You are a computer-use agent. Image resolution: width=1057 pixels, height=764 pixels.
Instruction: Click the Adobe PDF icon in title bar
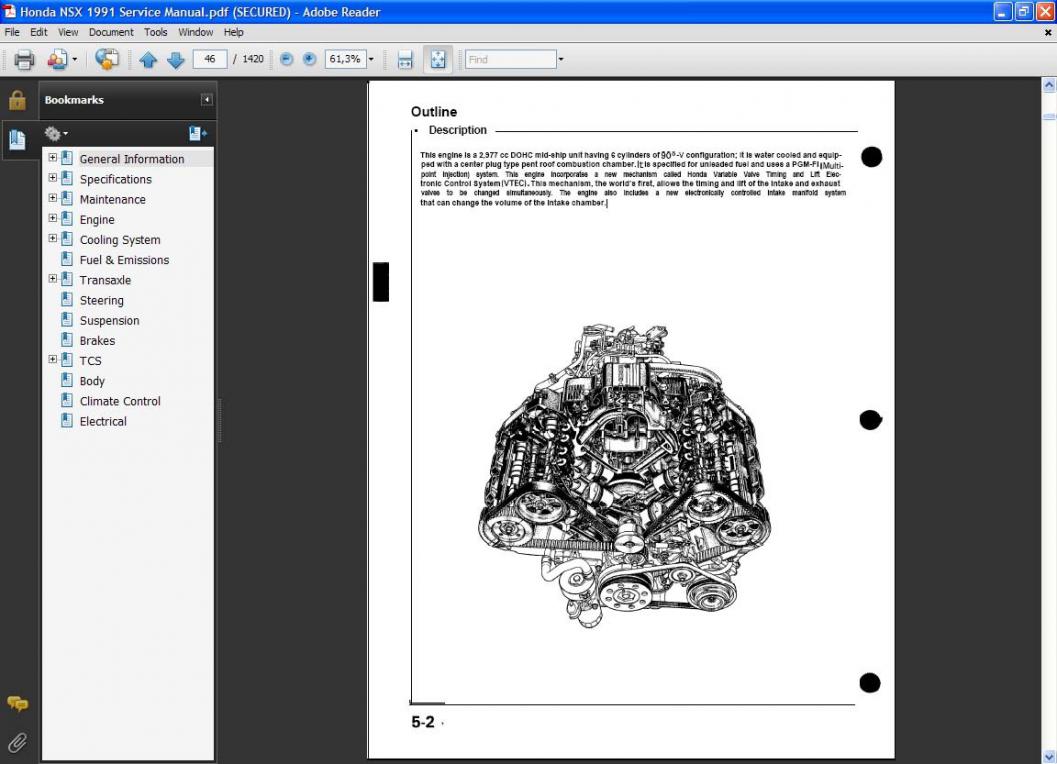9,11
